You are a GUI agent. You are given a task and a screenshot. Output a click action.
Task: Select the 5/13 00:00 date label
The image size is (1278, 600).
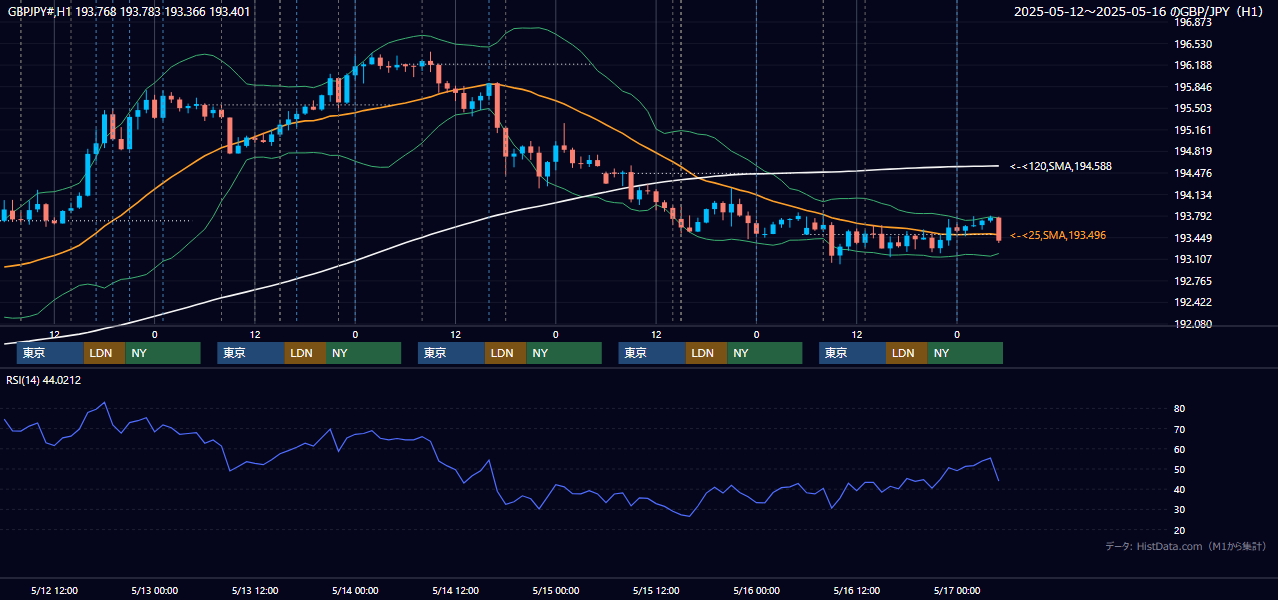click(x=155, y=591)
